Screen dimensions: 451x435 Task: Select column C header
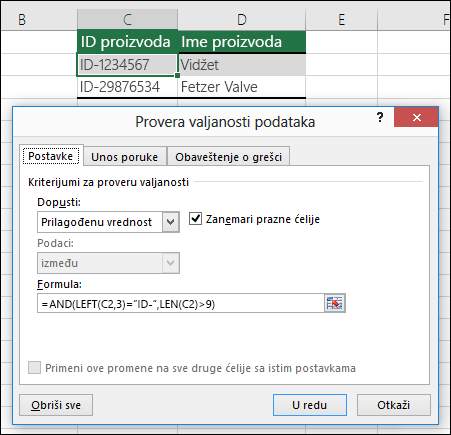(127, 20)
